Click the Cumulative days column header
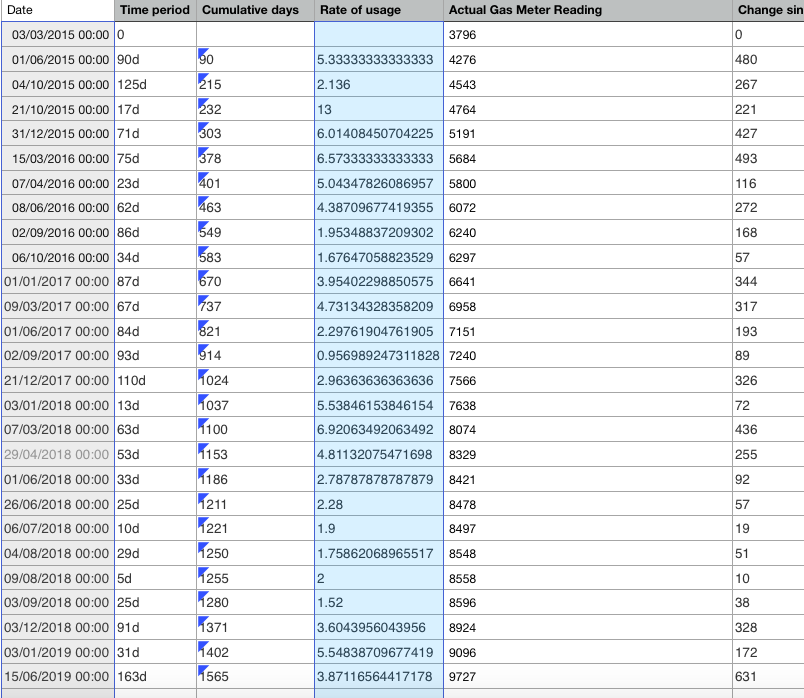 pyautogui.click(x=255, y=10)
